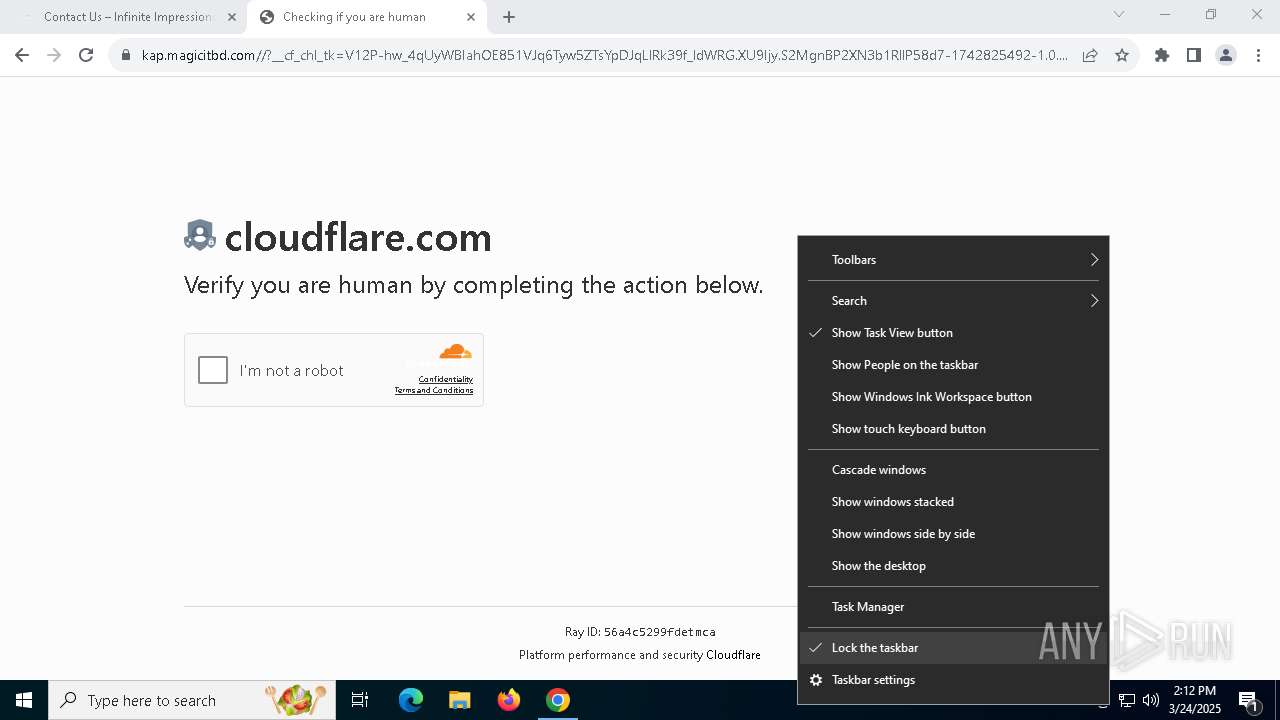This screenshot has height=720, width=1280.
Task: Expand the Search submenu arrow
Action: (x=1094, y=301)
